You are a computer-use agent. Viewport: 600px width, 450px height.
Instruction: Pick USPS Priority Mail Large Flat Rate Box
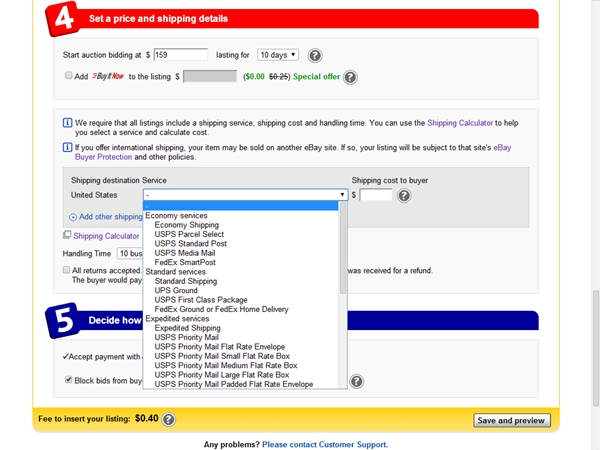click(x=222, y=375)
